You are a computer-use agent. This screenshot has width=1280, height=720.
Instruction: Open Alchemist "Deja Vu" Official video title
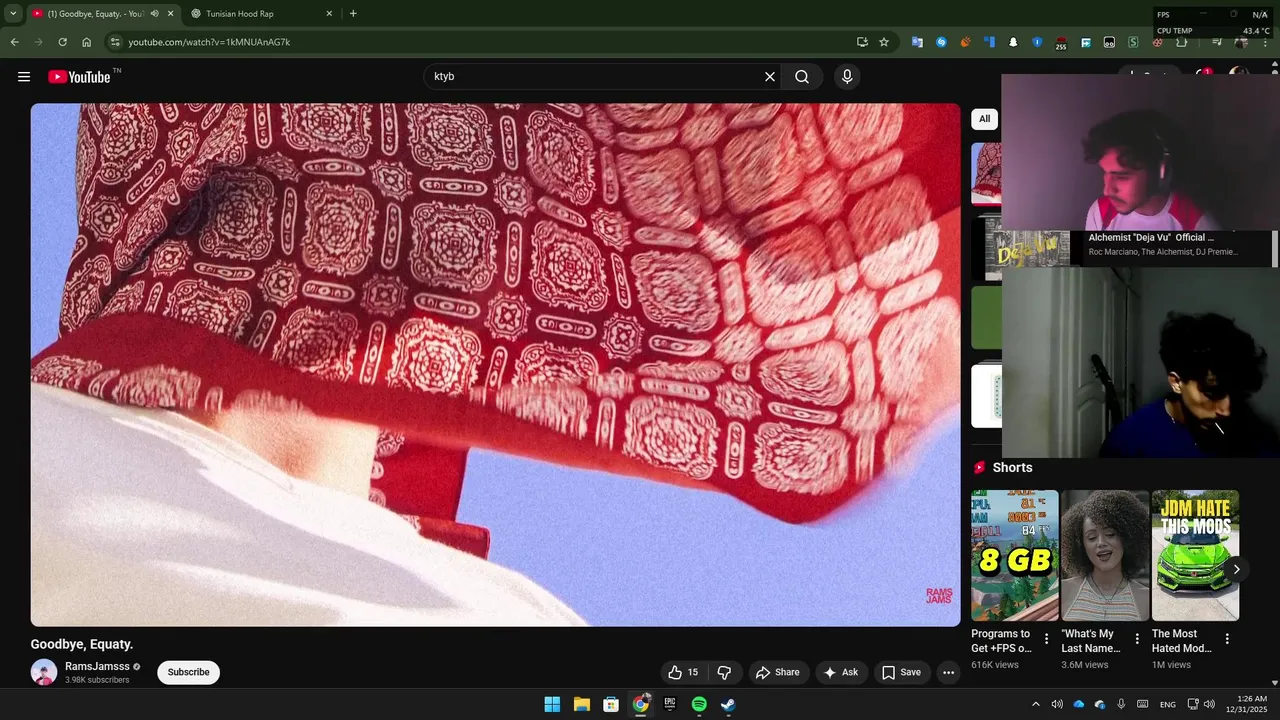pyautogui.click(x=1151, y=237)
